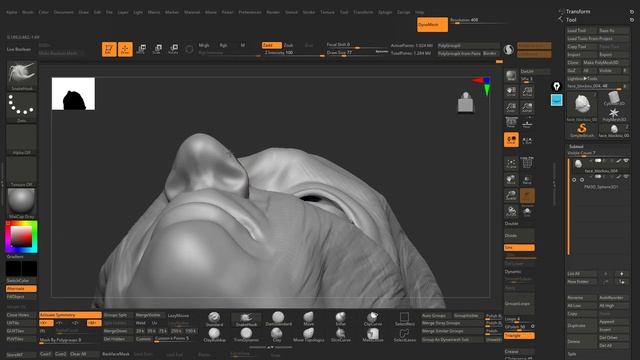Click the Actual size icon
The width and height of the screenshot is (640, 360).
click(527, 91)
